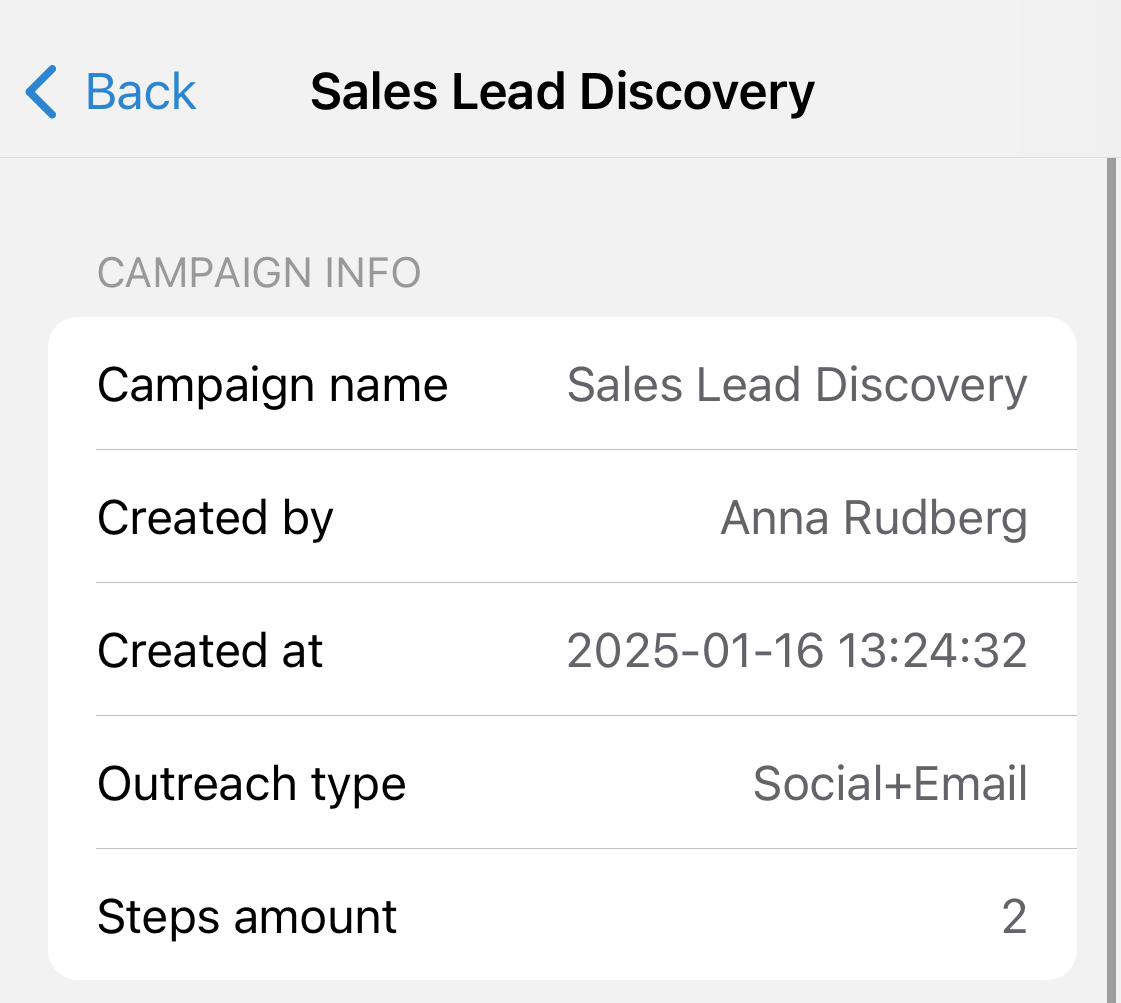Select the Created at label
Viewport: 1121px width, 1003px height.
tap(210, 651)
